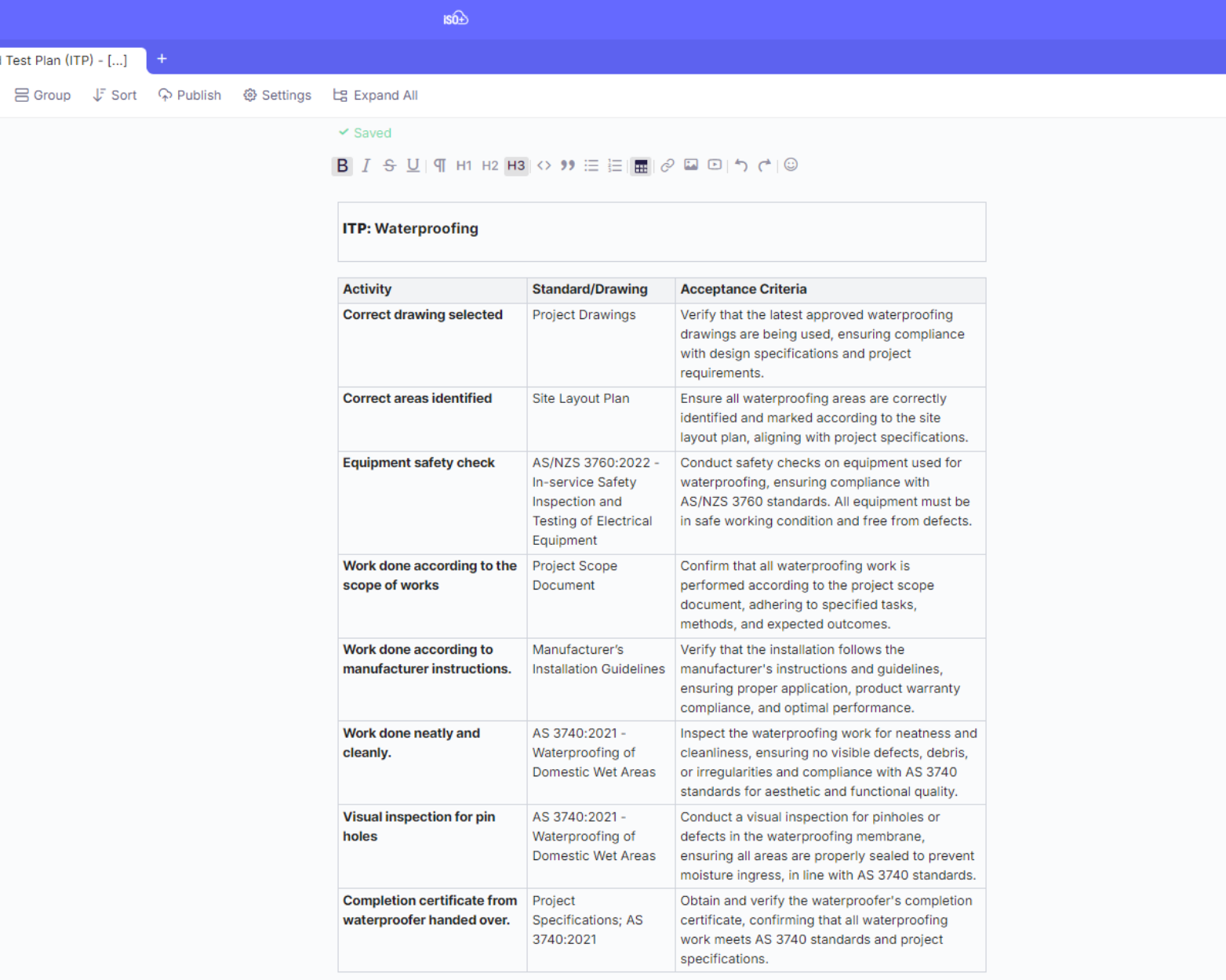Apply strikethrough to text

(x=389, y=165)
